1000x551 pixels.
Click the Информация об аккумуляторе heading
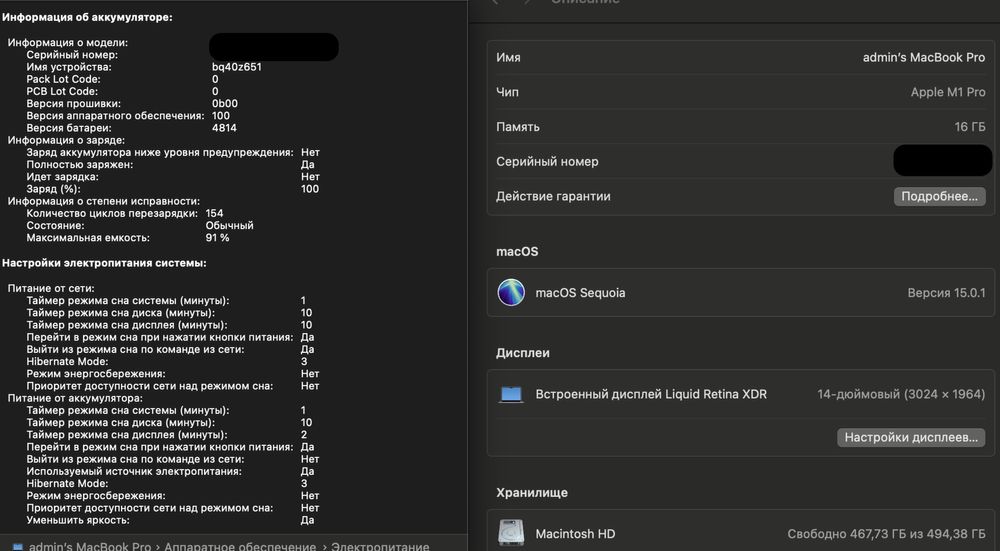click(x=87, y=17)
